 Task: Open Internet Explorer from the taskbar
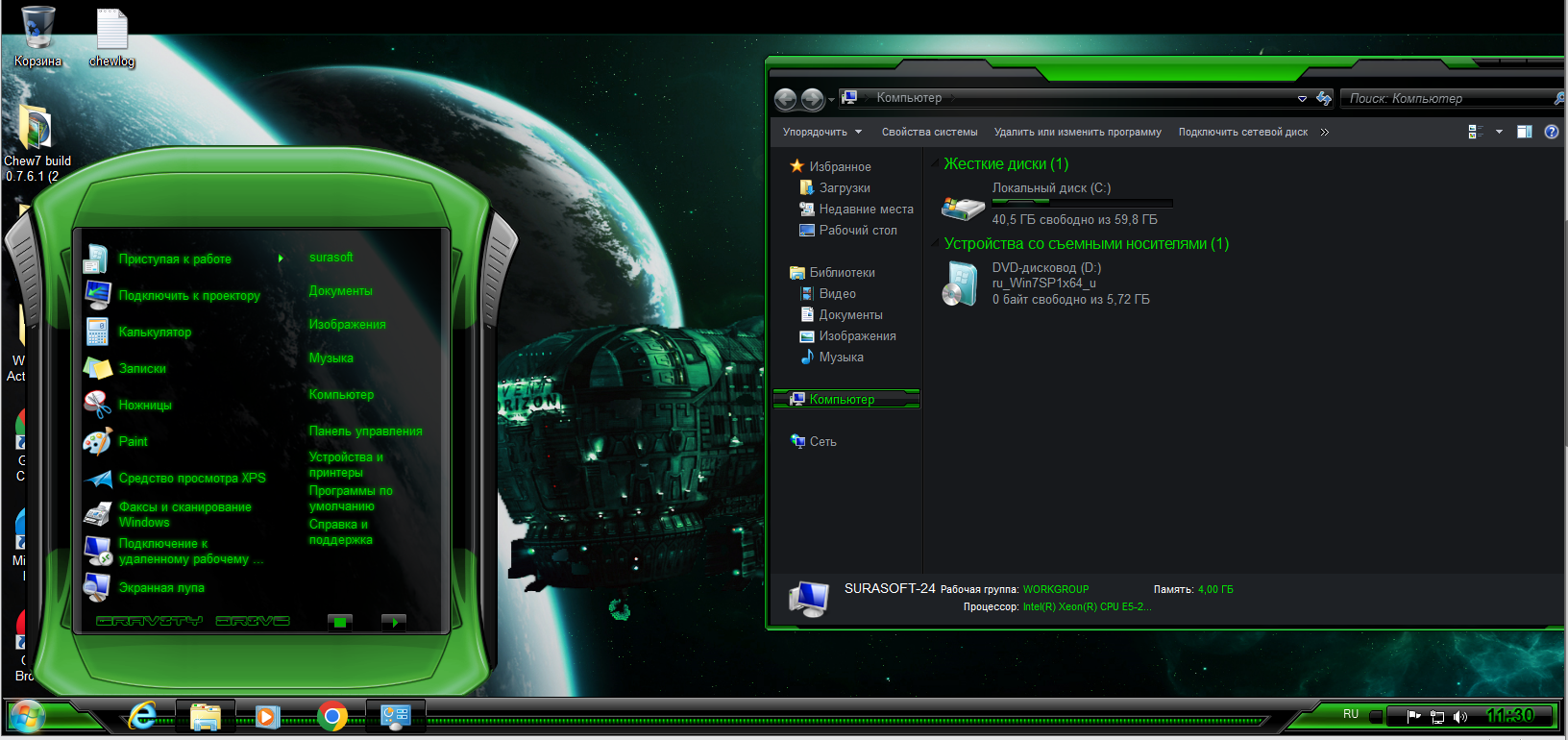(143, 717)
